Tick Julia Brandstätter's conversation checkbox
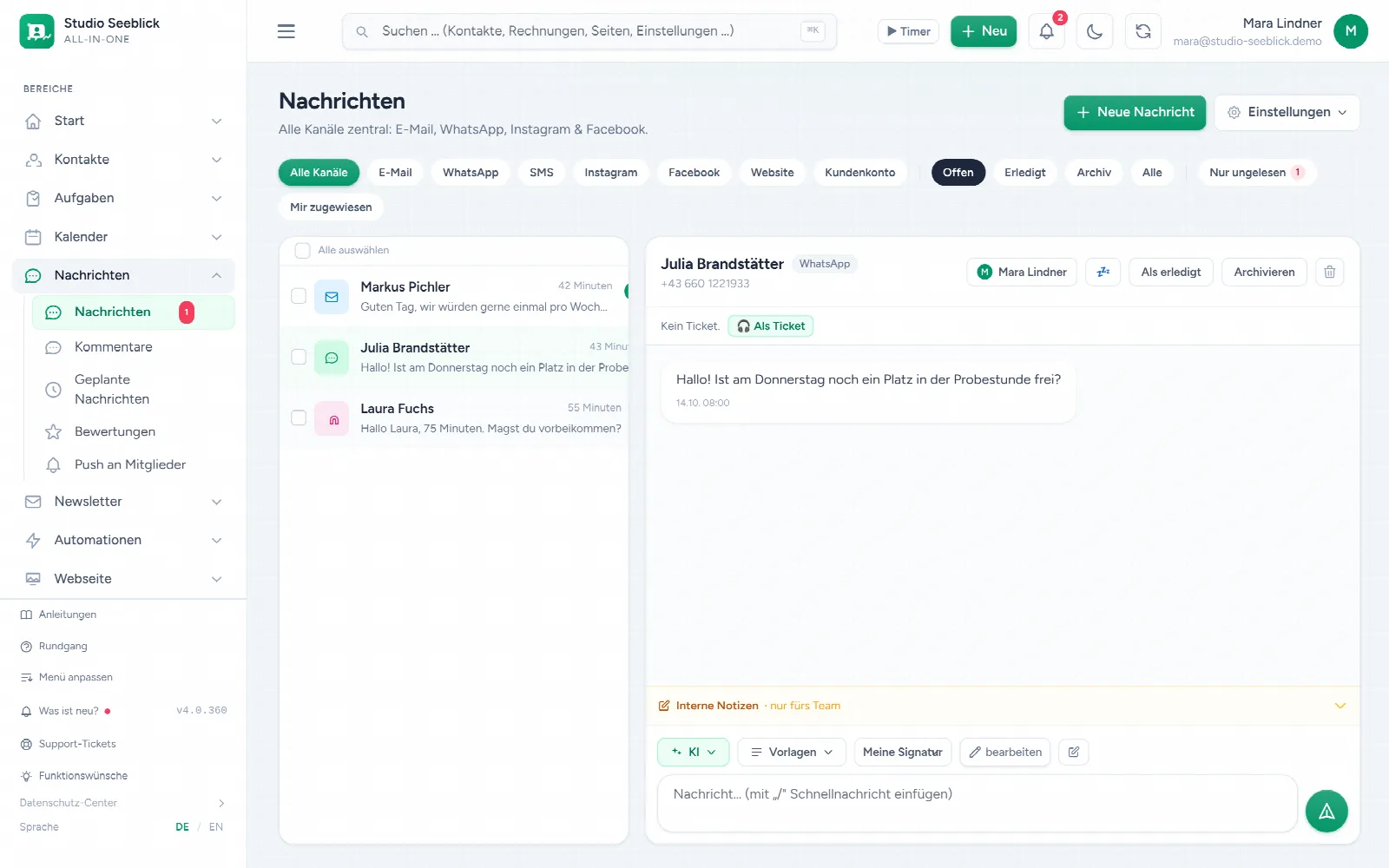This screenshot has width=1389, height=868. point(299,357)
